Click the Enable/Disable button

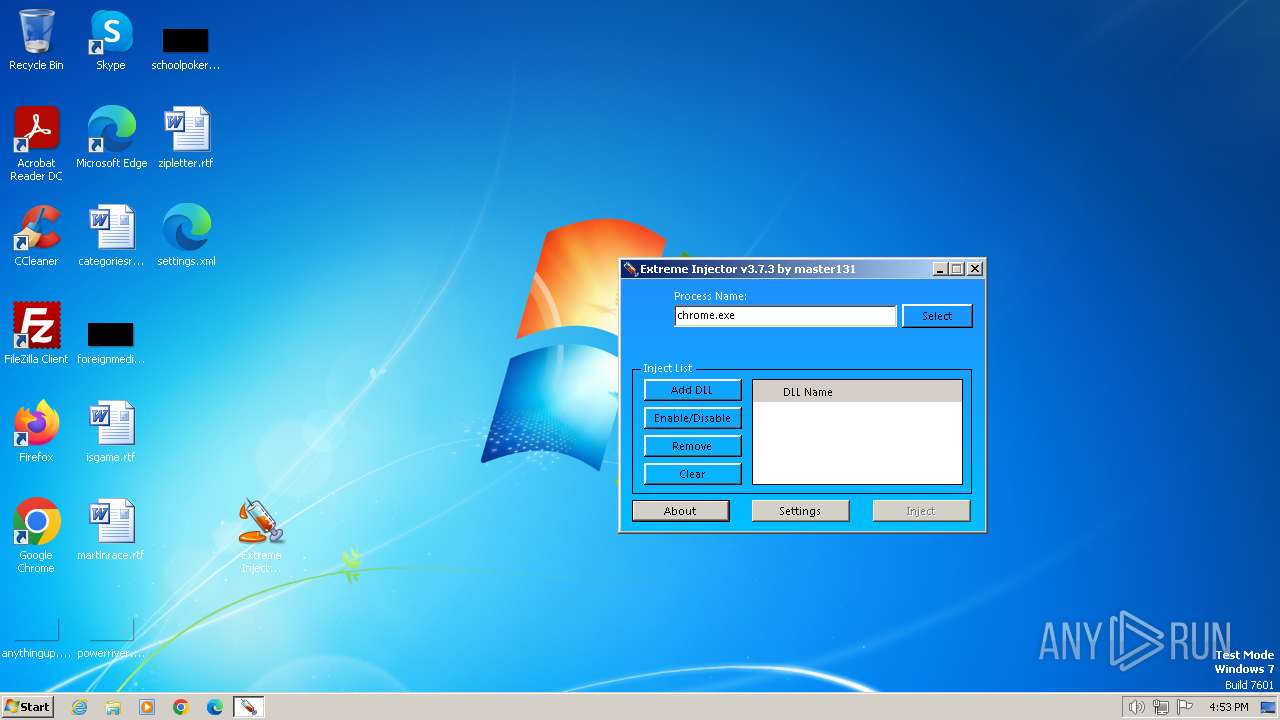[692, 418]
